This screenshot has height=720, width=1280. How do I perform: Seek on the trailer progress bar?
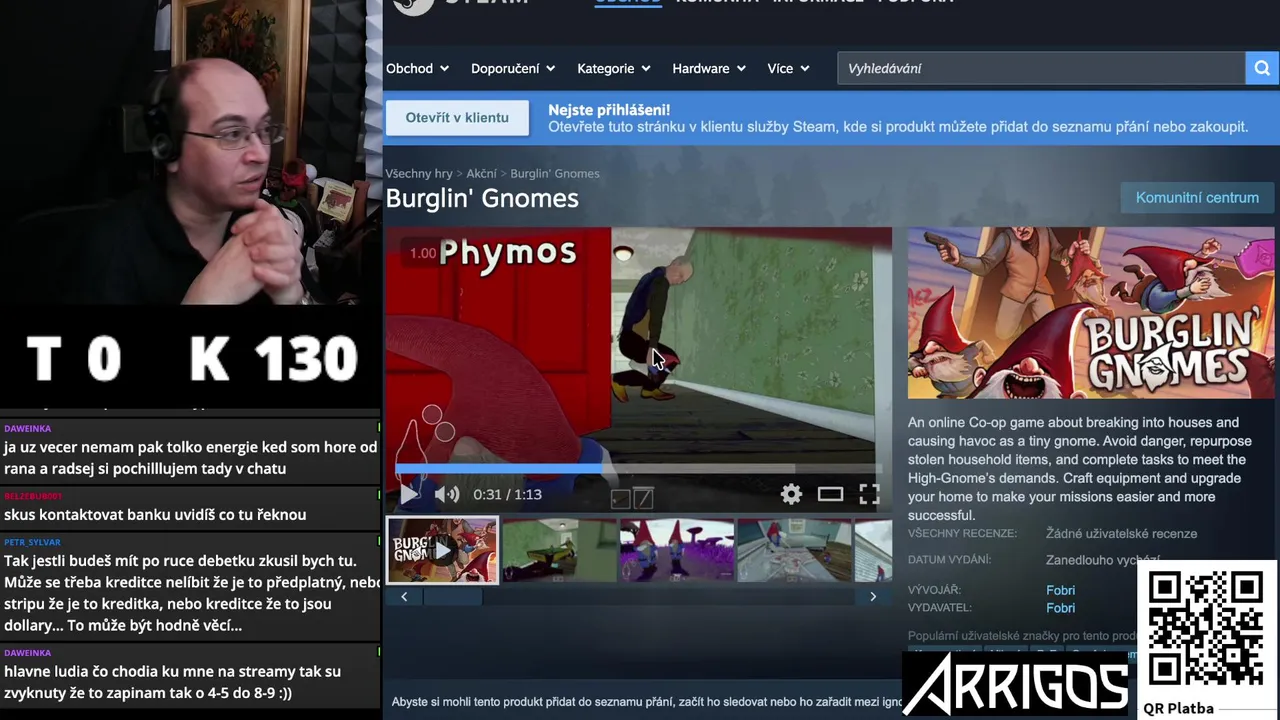pos(638,468)
